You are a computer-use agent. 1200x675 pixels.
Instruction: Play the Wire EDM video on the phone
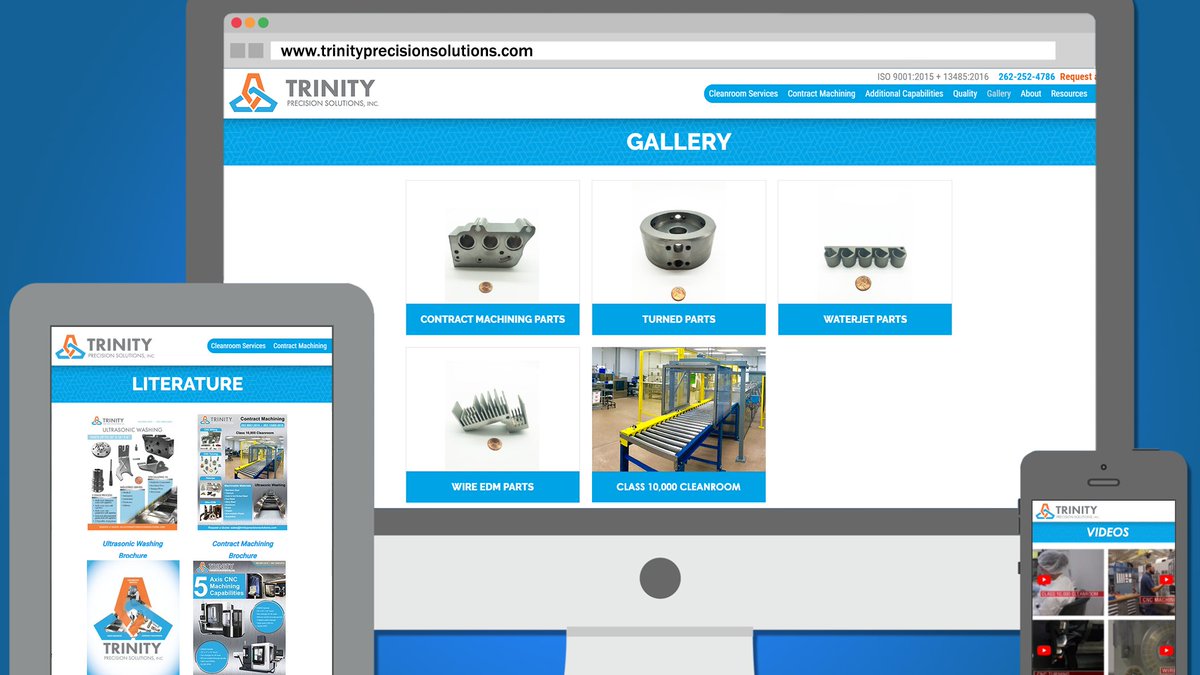coord(1166,649)
